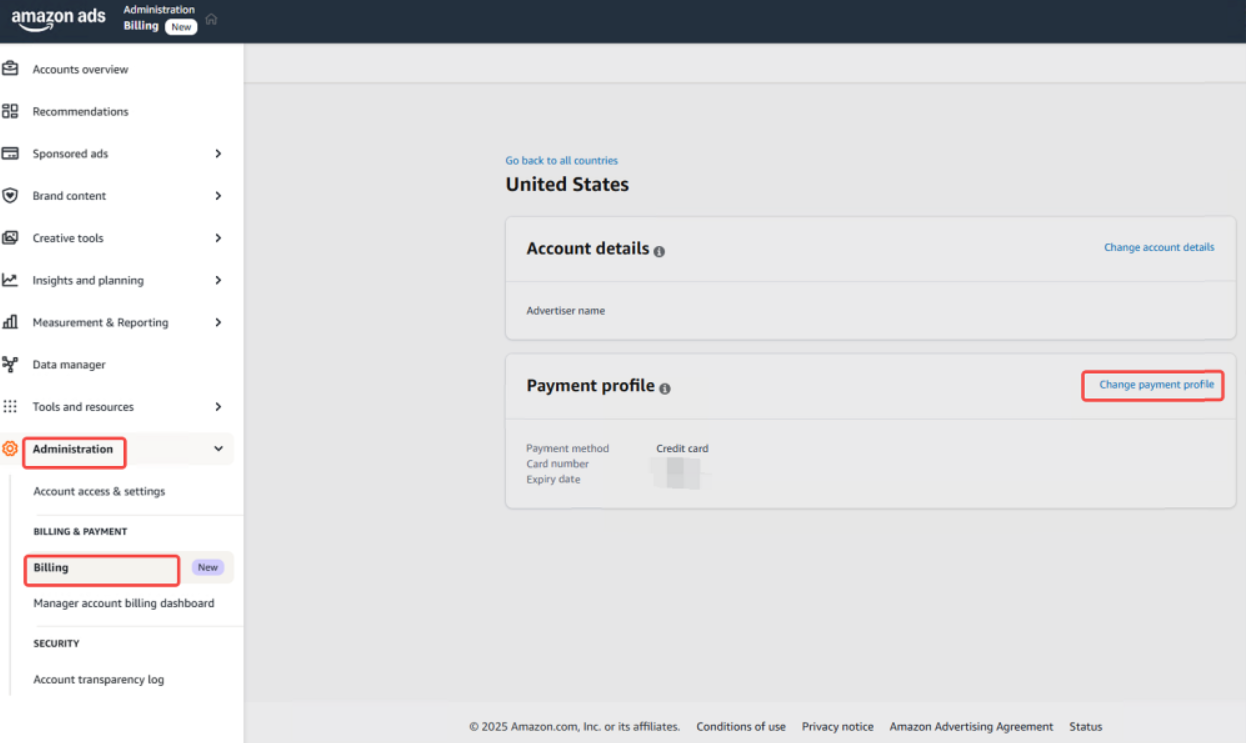Click the Accounts overview briefcase icon
This screenshot has height=743, width=1246.
10,69
